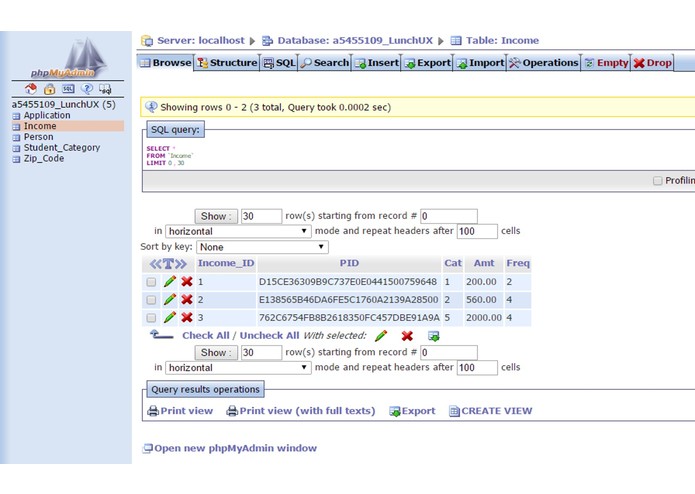
Task: Click the Home icon in sidebar
Action: (x=31, y=89)
